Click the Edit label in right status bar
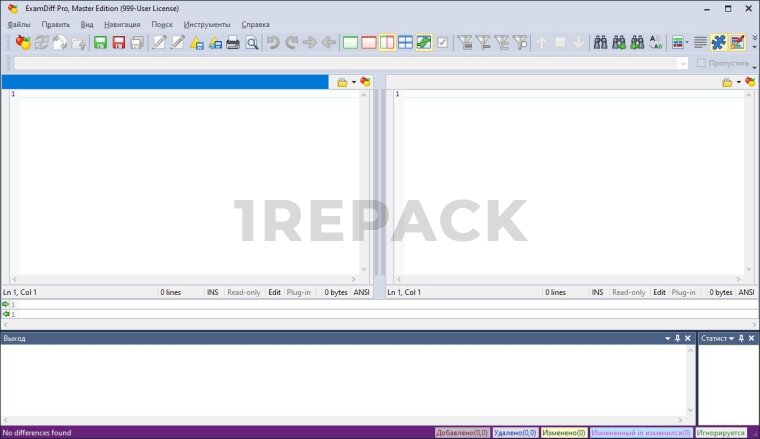 point(659,292)
